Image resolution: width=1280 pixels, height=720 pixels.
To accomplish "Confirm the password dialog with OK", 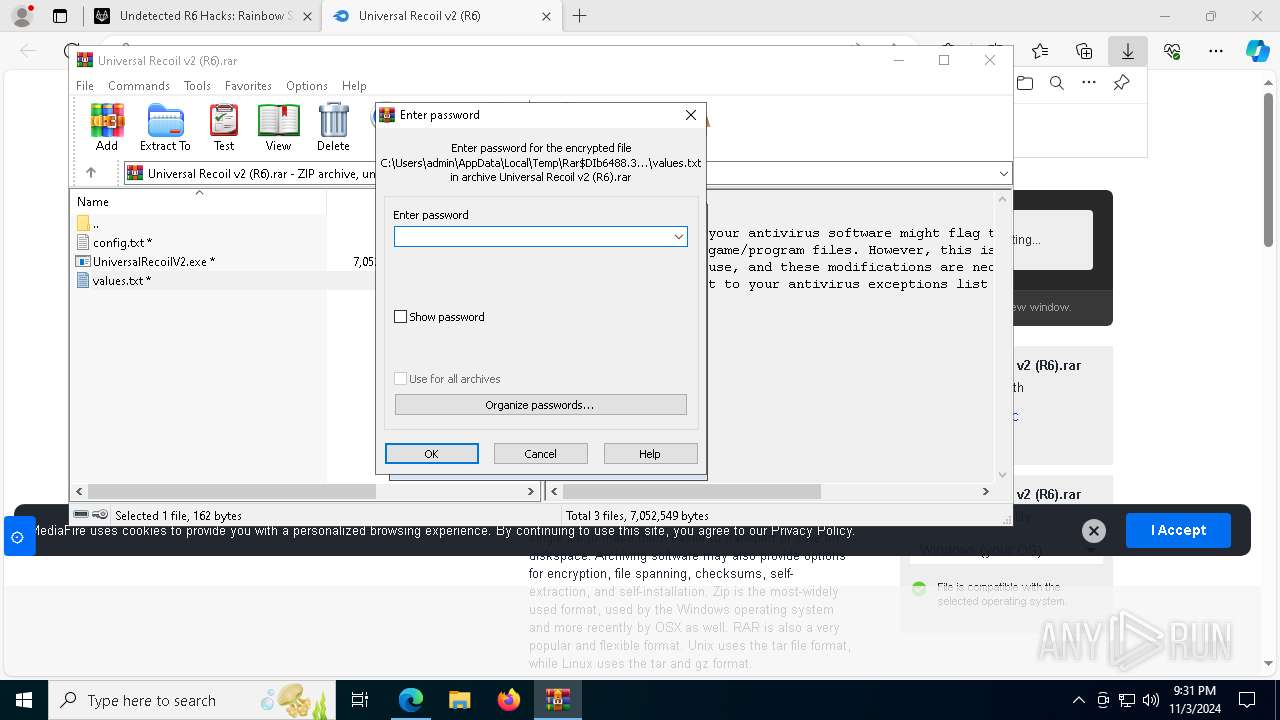I will (431, 454).
